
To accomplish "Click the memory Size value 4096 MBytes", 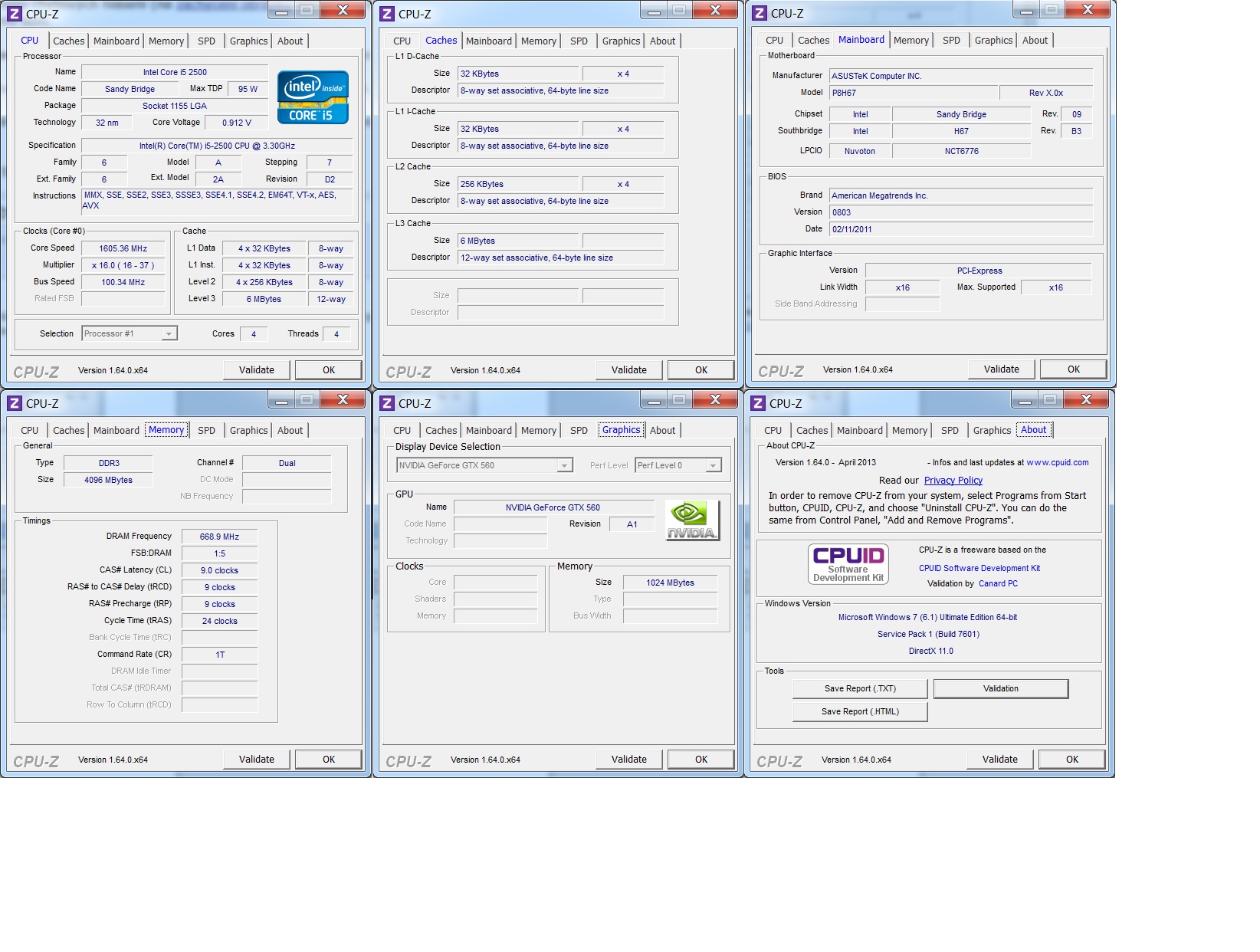I will pyautogui.click(x=109, y=481).
